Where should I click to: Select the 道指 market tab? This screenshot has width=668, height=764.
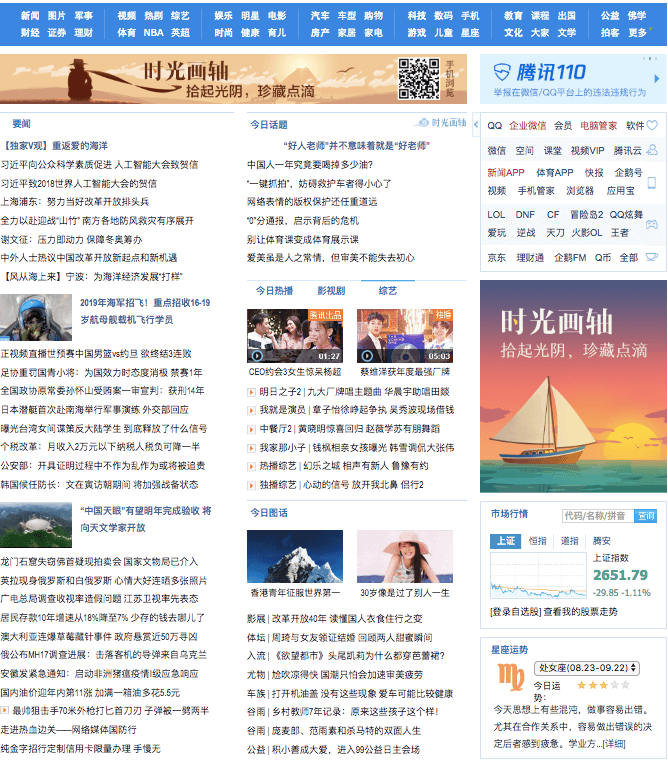coord(569,541)
